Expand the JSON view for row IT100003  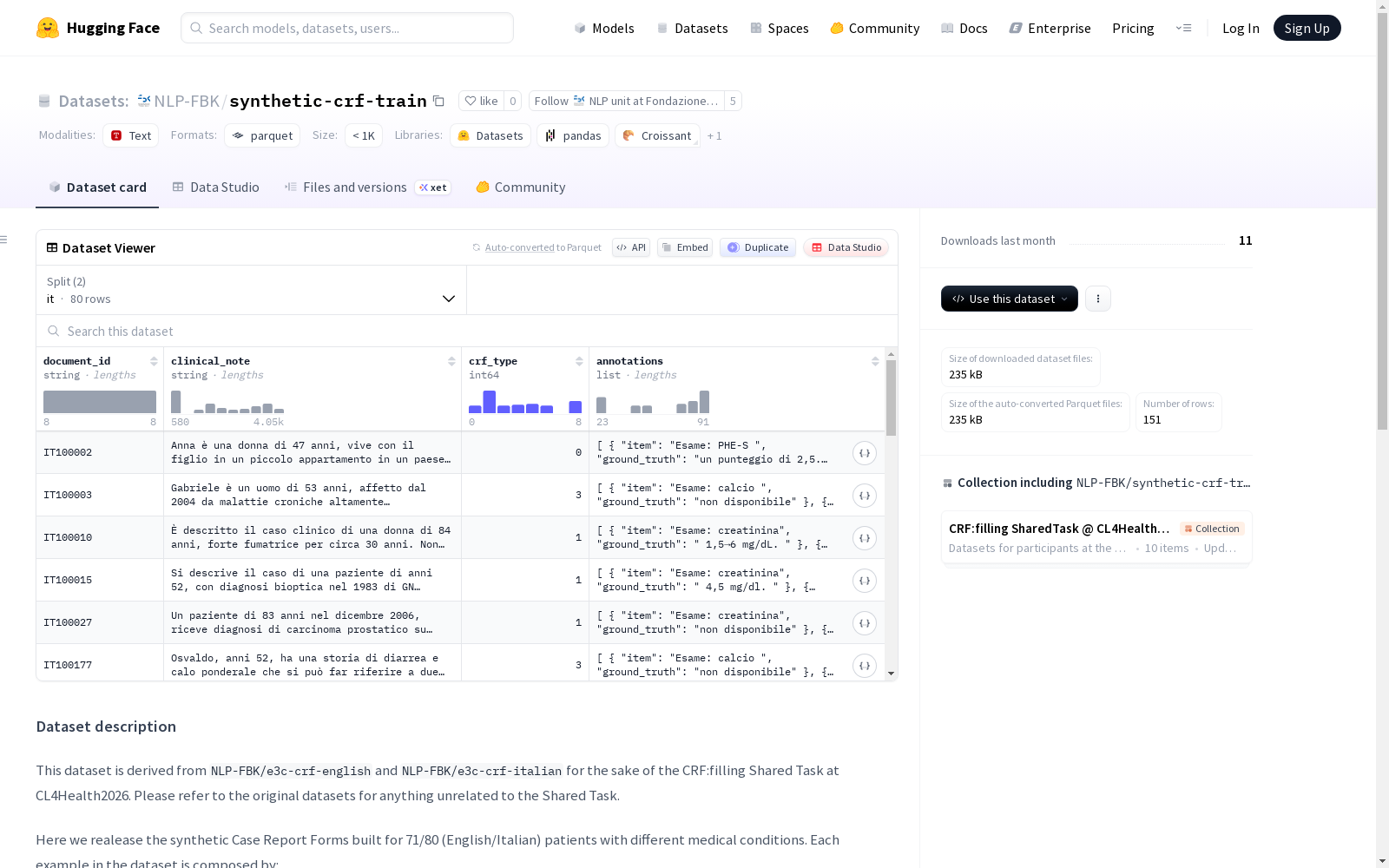(x=865, y=496)
